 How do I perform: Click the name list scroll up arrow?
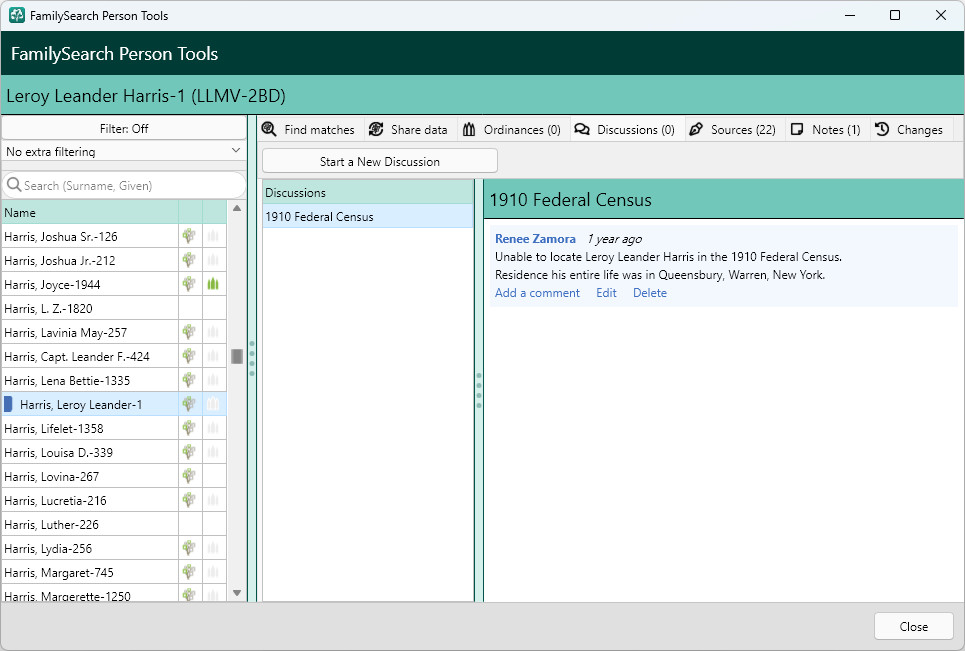tap(237, 209)
